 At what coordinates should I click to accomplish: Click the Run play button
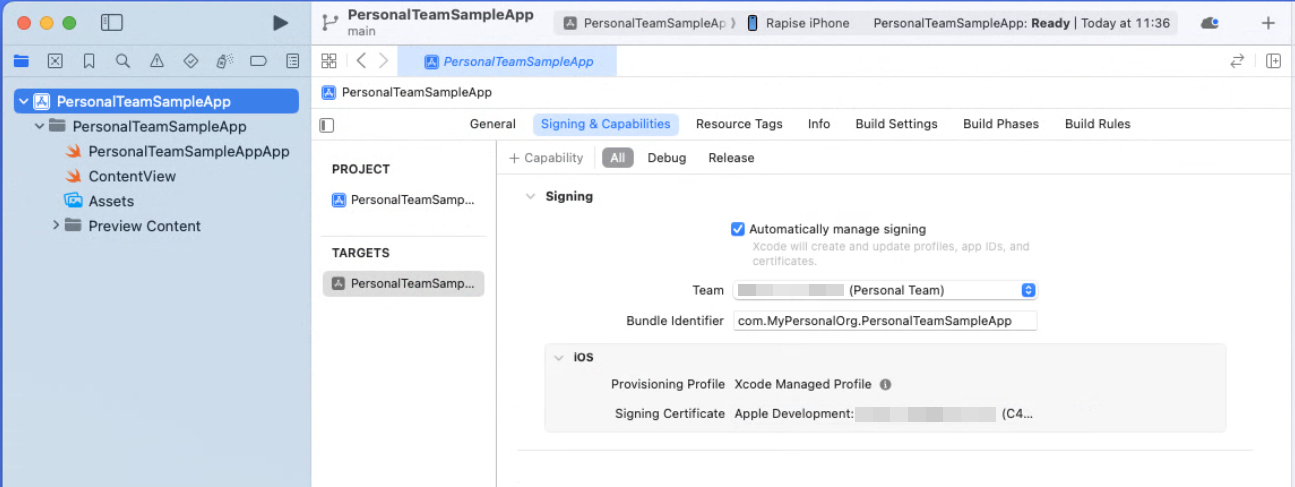280,23
